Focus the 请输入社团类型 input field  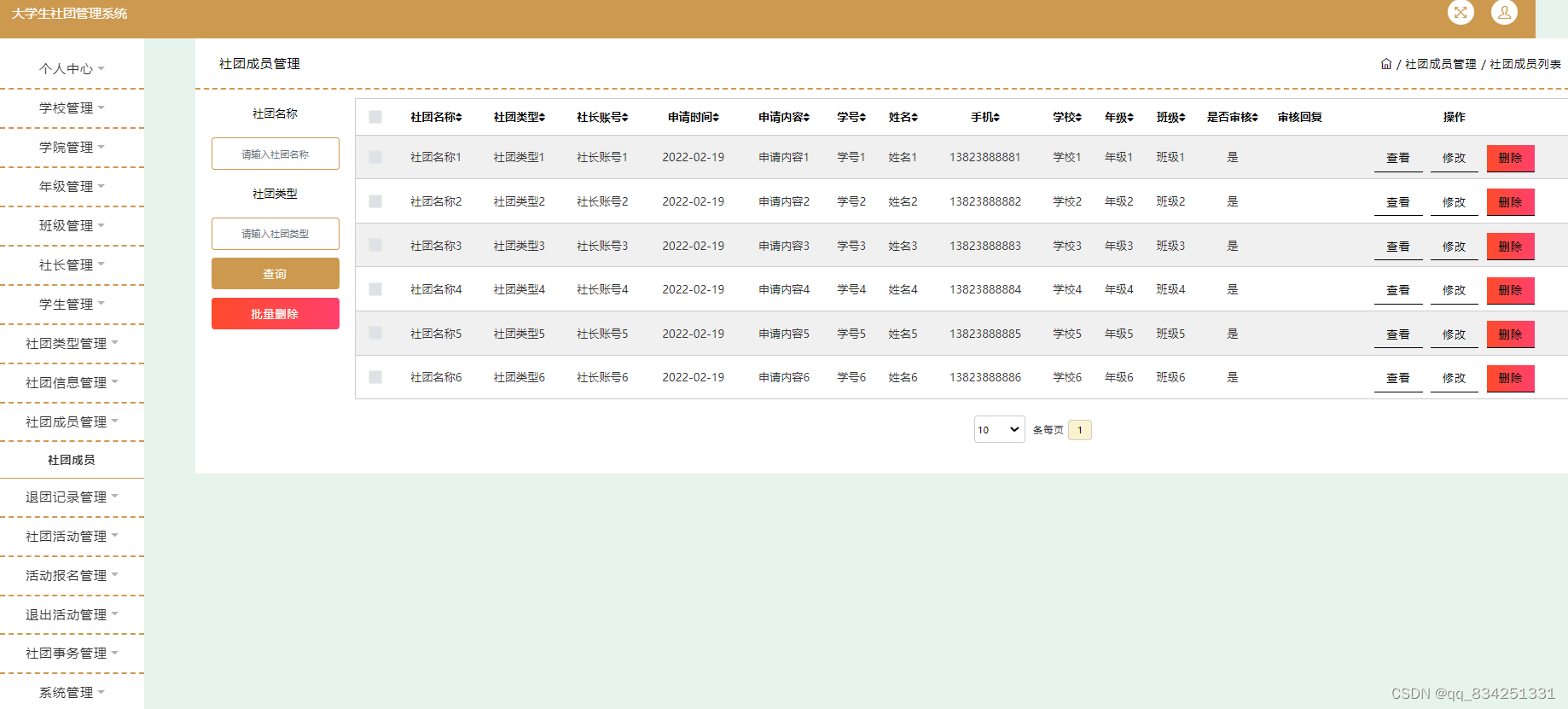(276, 234)
